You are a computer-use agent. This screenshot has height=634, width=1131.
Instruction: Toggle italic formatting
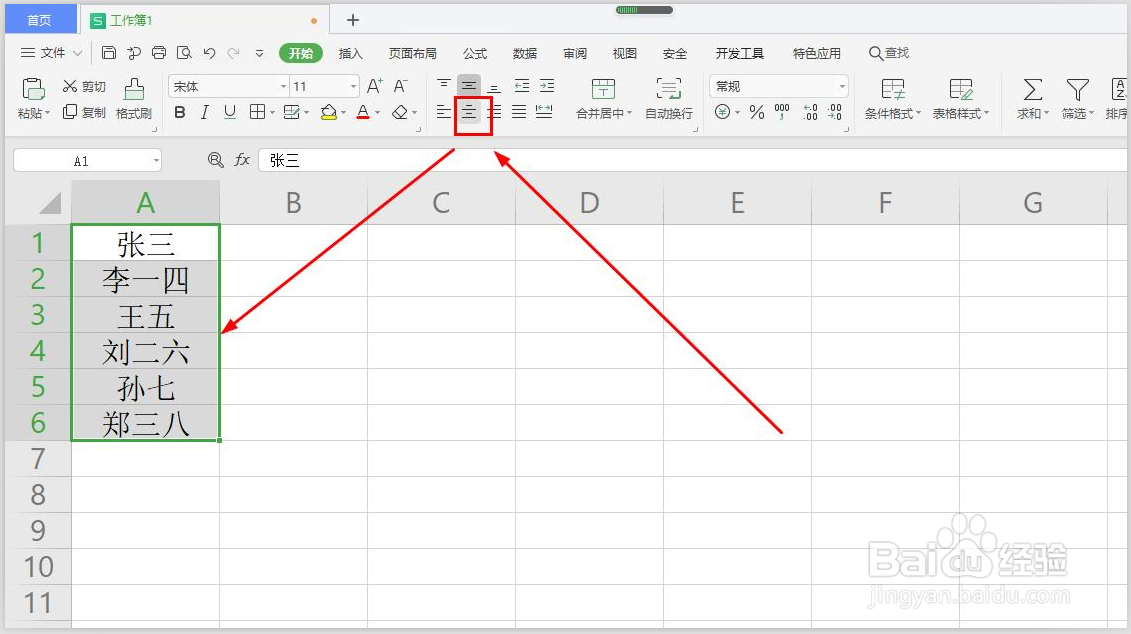point(205,112)
